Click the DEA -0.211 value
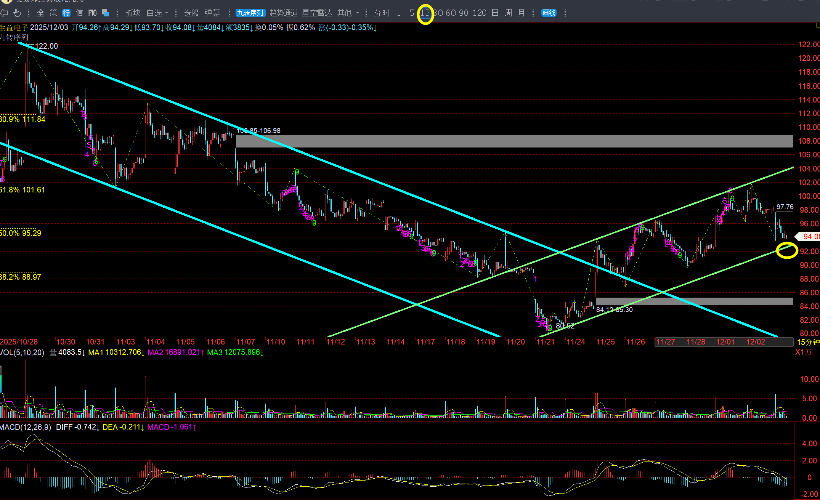Image resolution: width=820 pixels, height=500 pixels. pyautogui.click(x=122, y=427)
